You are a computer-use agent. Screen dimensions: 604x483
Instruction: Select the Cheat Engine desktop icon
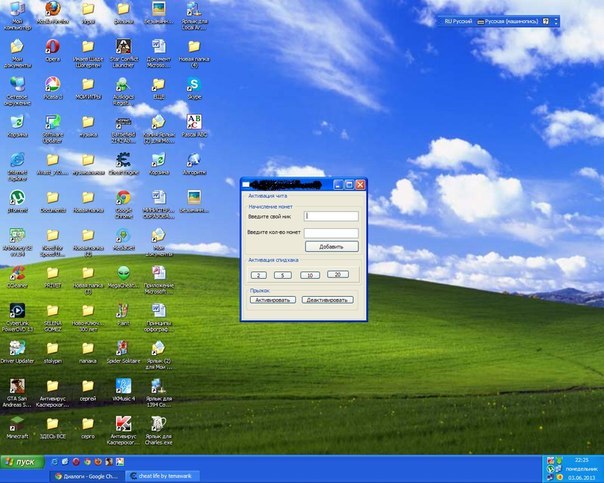coord(124,164)
